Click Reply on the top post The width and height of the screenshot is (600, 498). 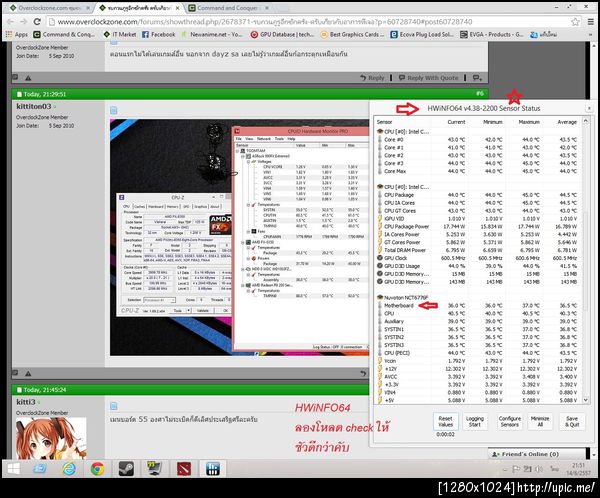(x=372, y=78)
